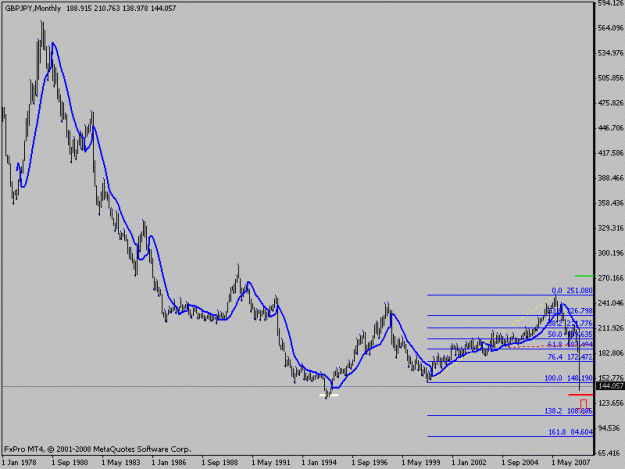625x469 pixels.
Task: Click the 505.856 price axis label
Action: click(611, 78)
